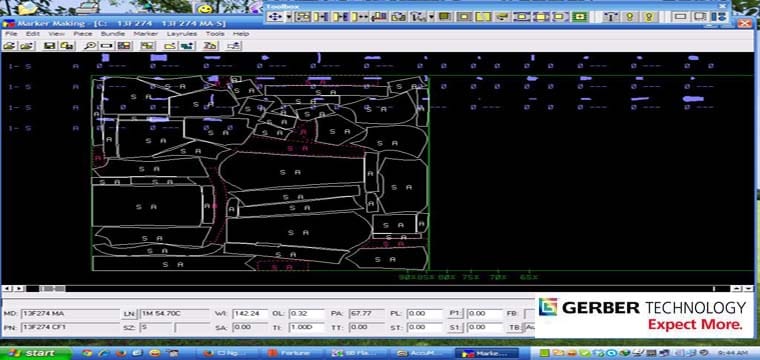Click the P1 button in info bar
This screenshot has height=360, width=760.
(x=455, y=313)
